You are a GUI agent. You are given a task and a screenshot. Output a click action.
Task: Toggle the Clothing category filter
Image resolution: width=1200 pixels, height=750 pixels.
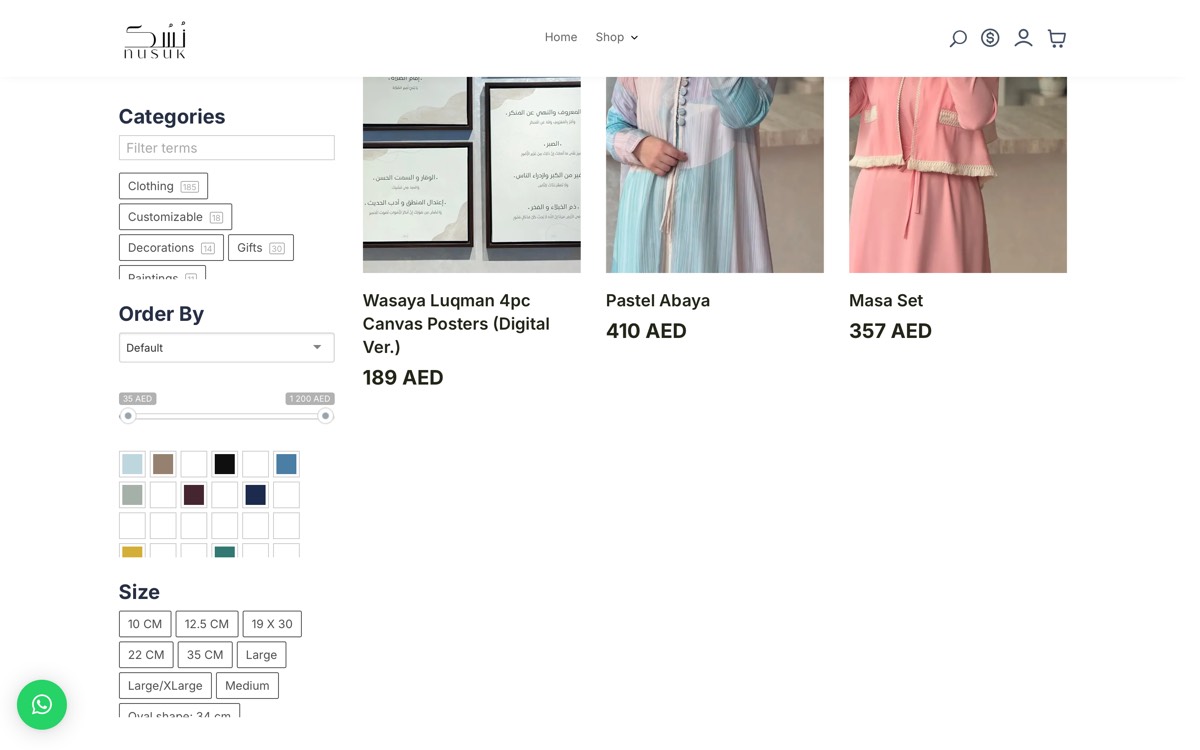click(x=163, y=186)
